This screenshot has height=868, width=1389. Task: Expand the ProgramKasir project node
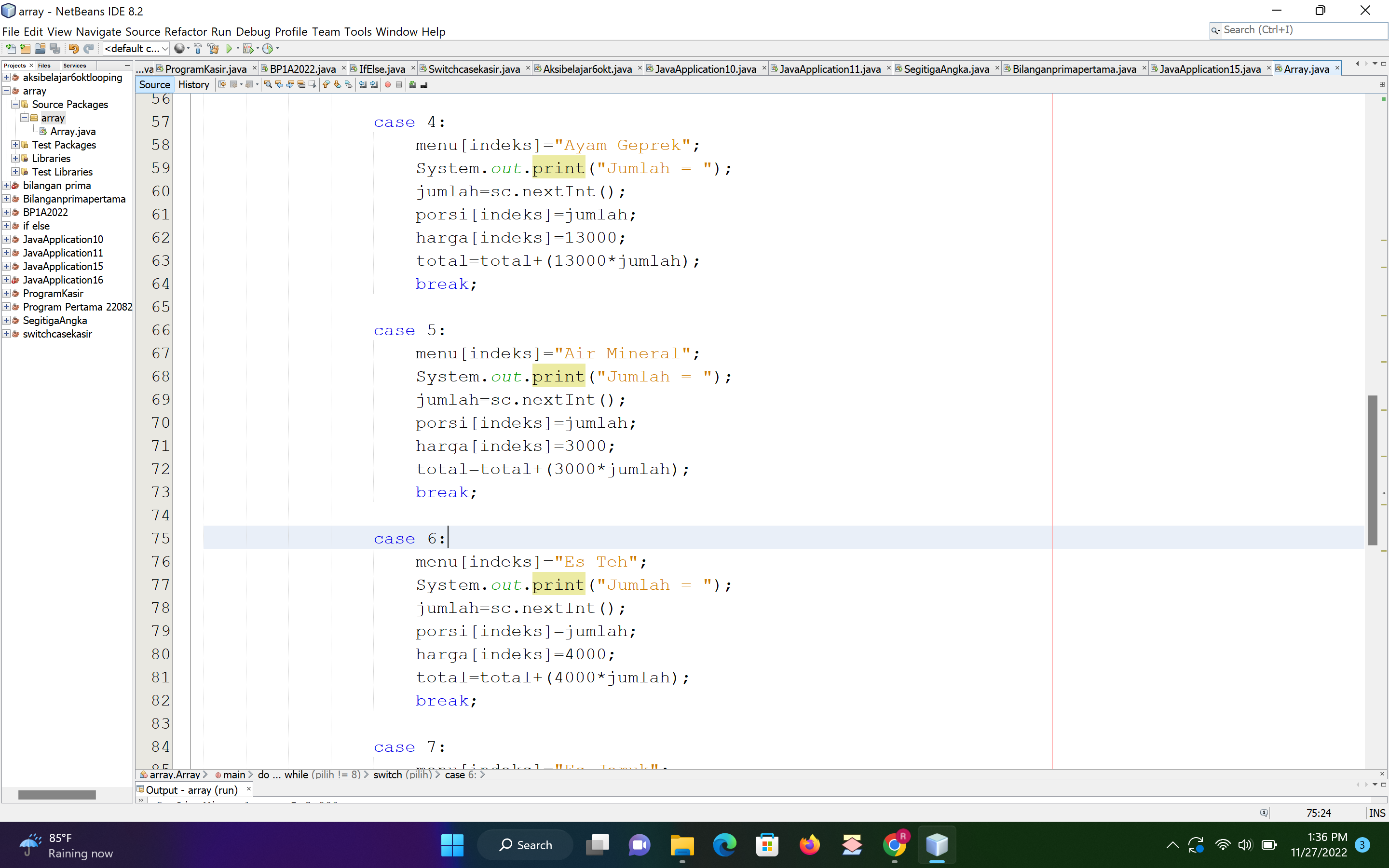(x=6, y=293)
